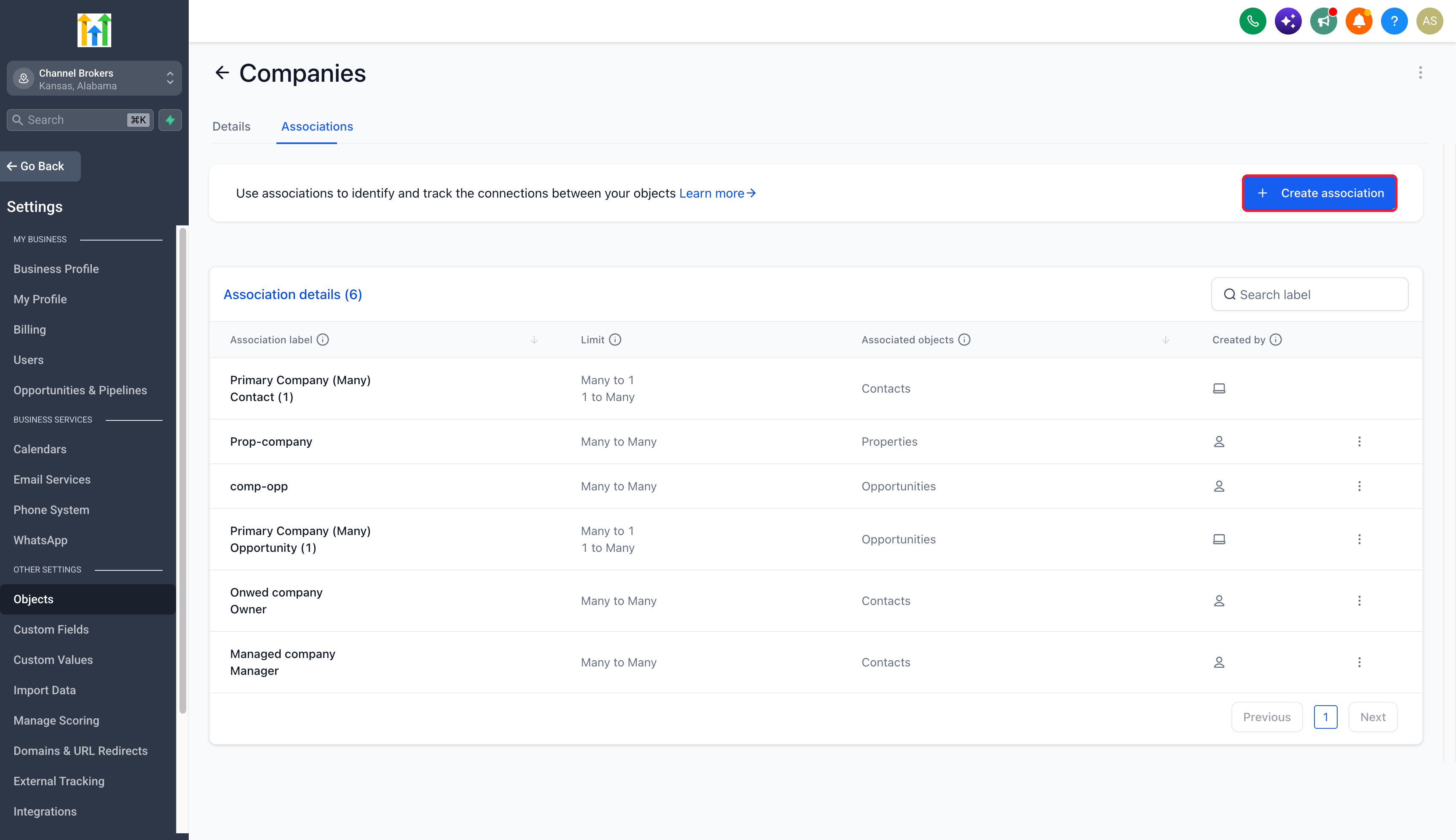The height and width of the screenshot is (840, 1456).
Task: Click the info icon next to Limit
Action: pos(615,340)
